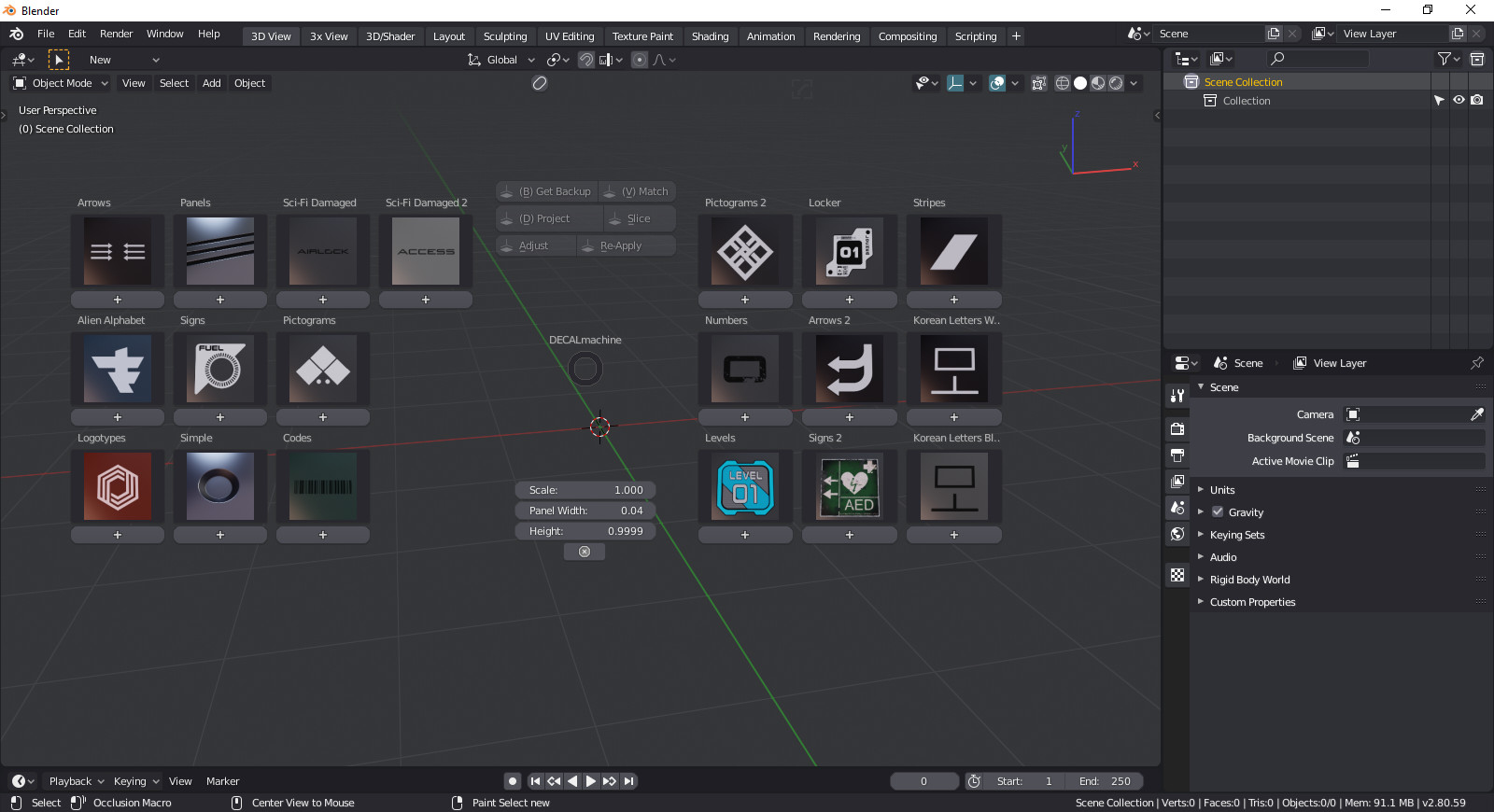Click the DECALmachine annotation icon in viewport header

click(540, 83)
